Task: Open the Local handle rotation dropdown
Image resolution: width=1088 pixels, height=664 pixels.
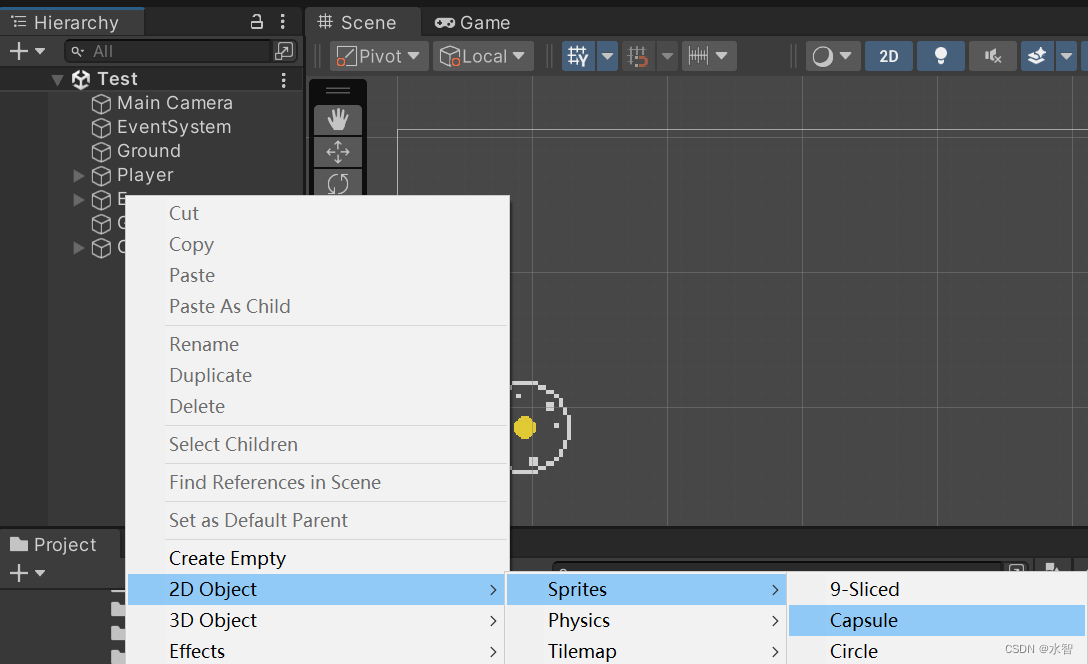Action: click(484, 56)
